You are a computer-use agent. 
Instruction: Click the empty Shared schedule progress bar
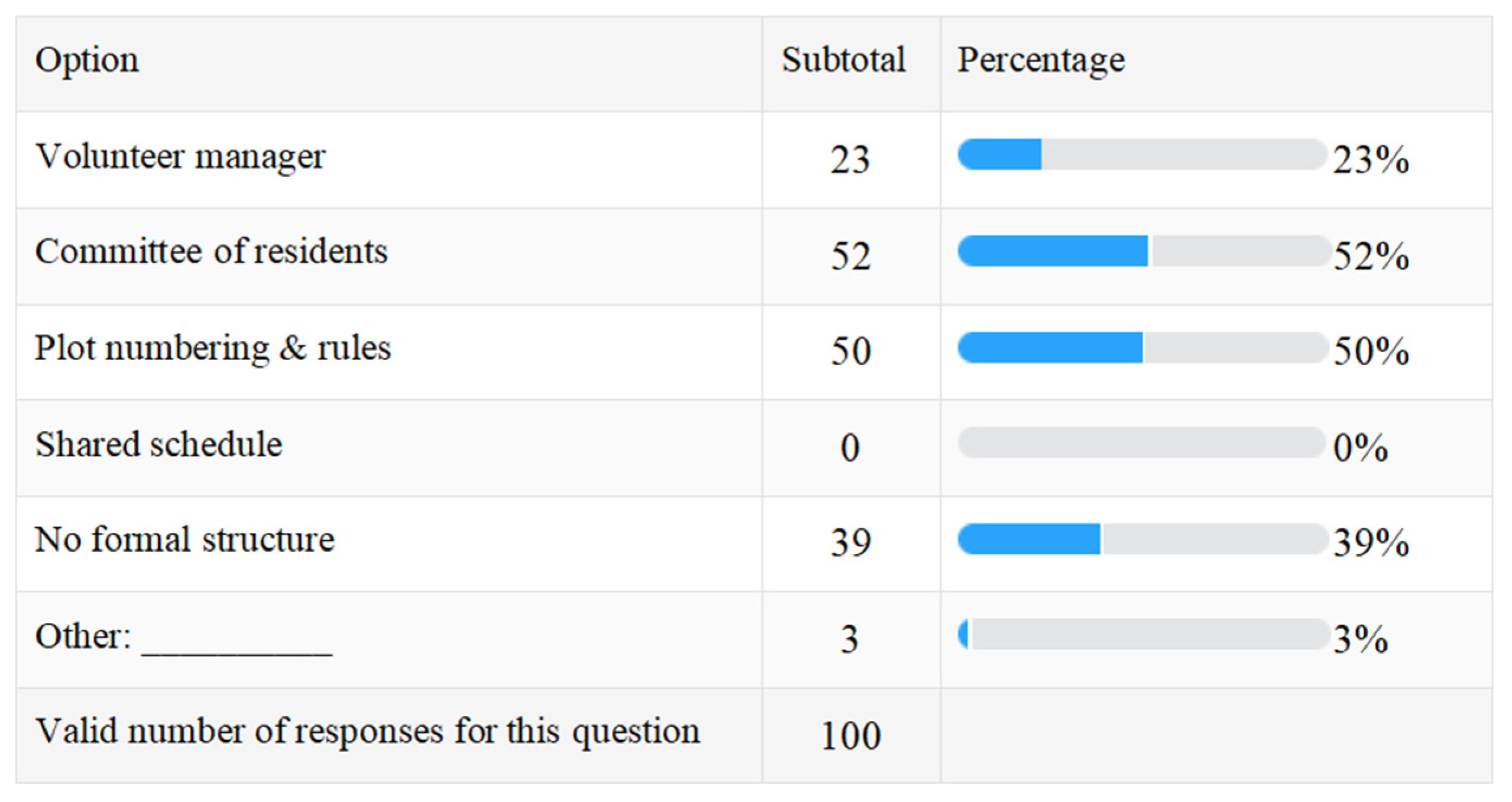click(1141, 443)
